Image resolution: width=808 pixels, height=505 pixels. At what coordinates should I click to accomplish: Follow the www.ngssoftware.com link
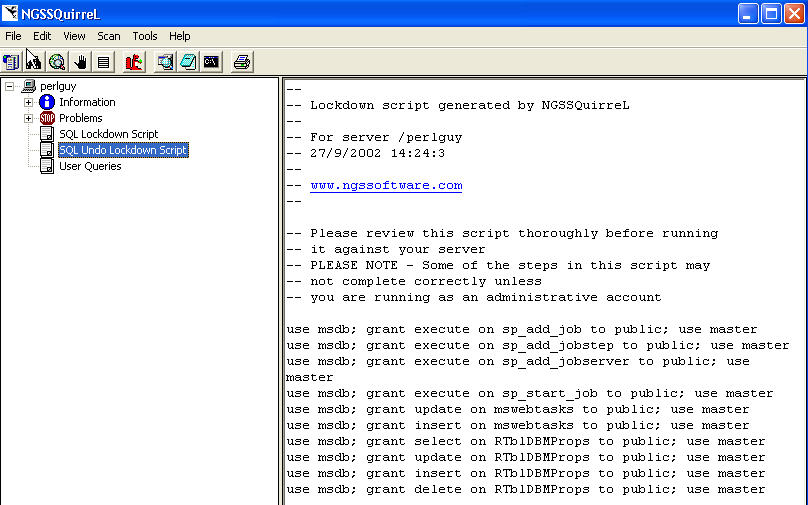(386, 186)
